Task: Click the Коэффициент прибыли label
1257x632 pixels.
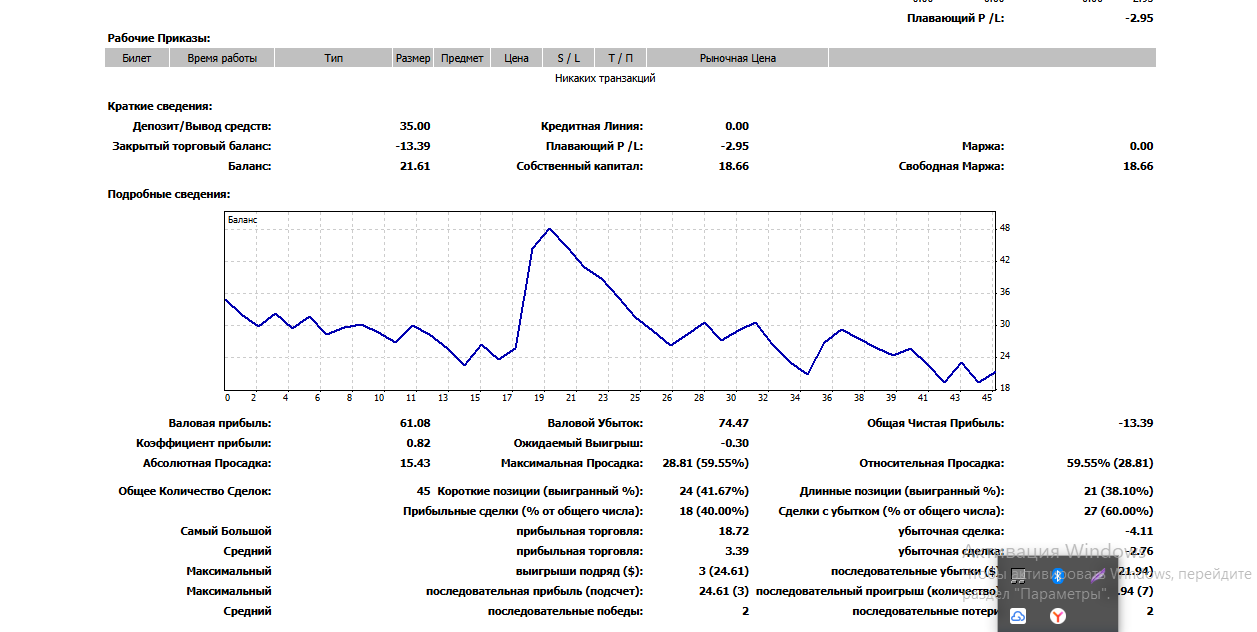Action: click(x=204, y=443)
